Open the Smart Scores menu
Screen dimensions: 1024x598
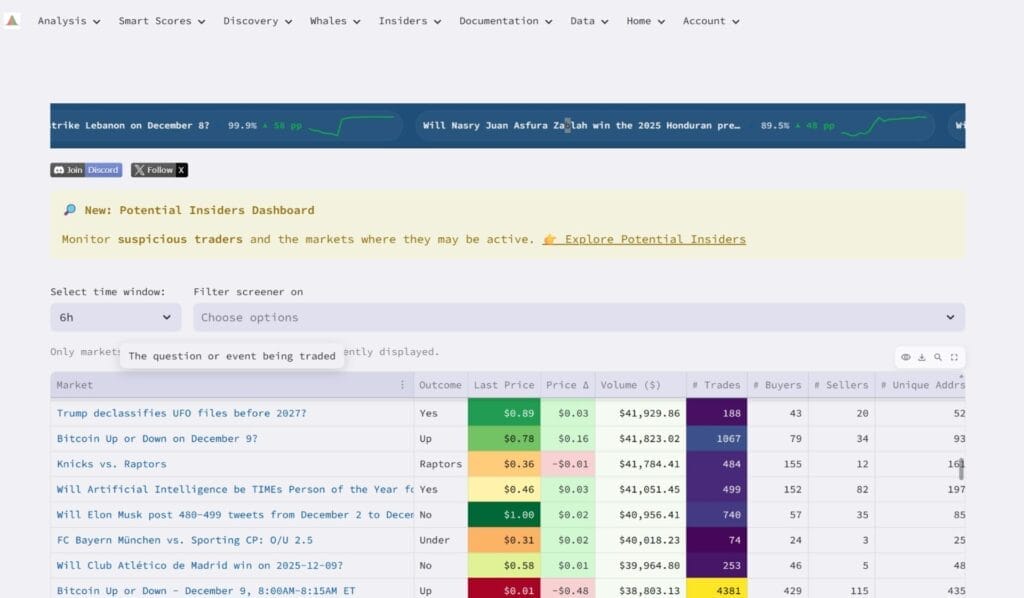[x=161, y=21]
